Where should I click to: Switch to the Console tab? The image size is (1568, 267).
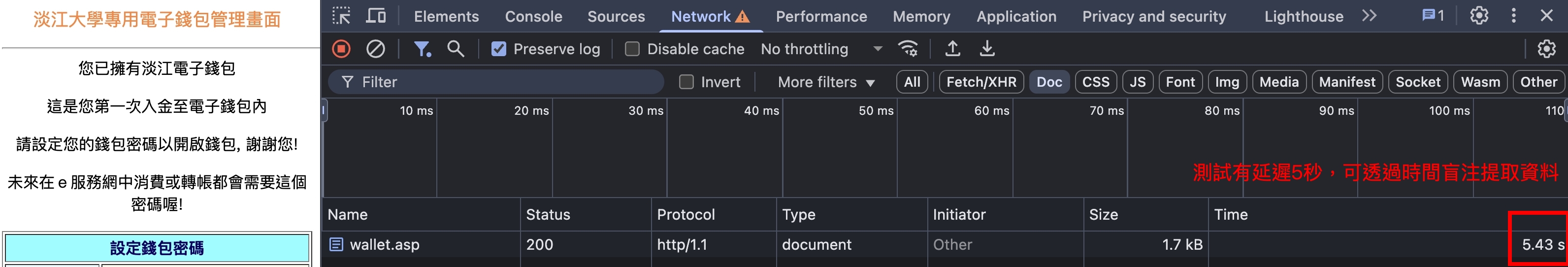point(533,16)
